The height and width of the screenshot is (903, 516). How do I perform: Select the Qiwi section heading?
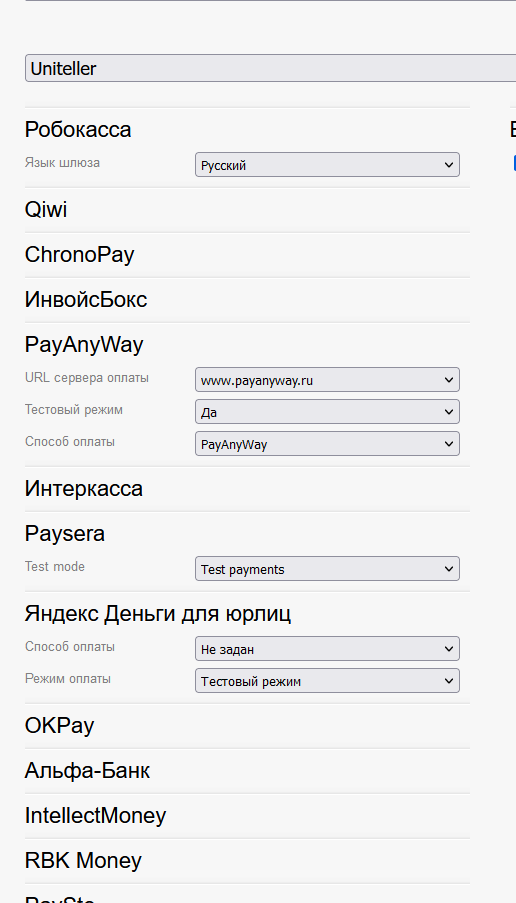[x=46, y=209]
